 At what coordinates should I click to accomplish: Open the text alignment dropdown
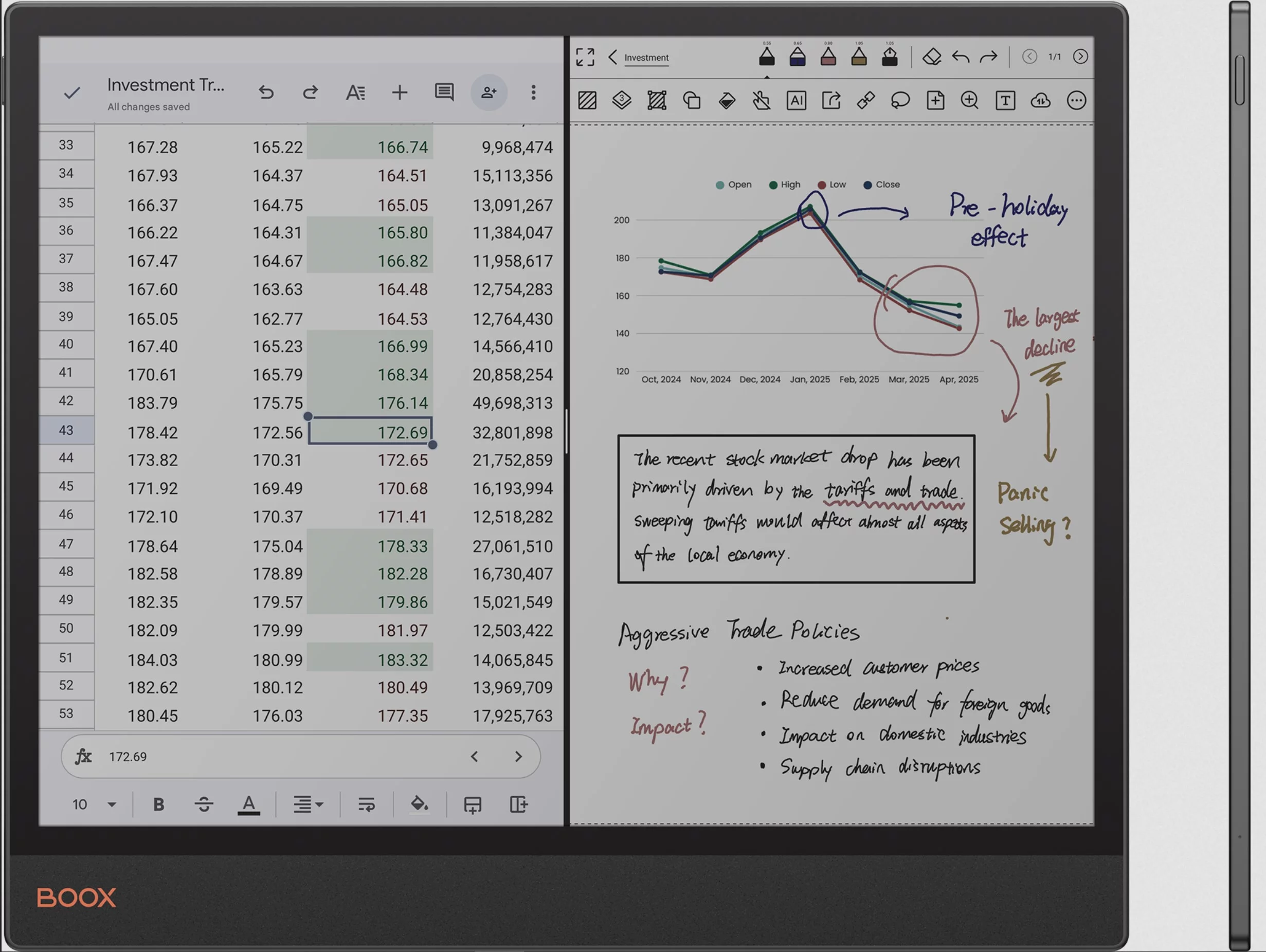click(x=309, y=804)
